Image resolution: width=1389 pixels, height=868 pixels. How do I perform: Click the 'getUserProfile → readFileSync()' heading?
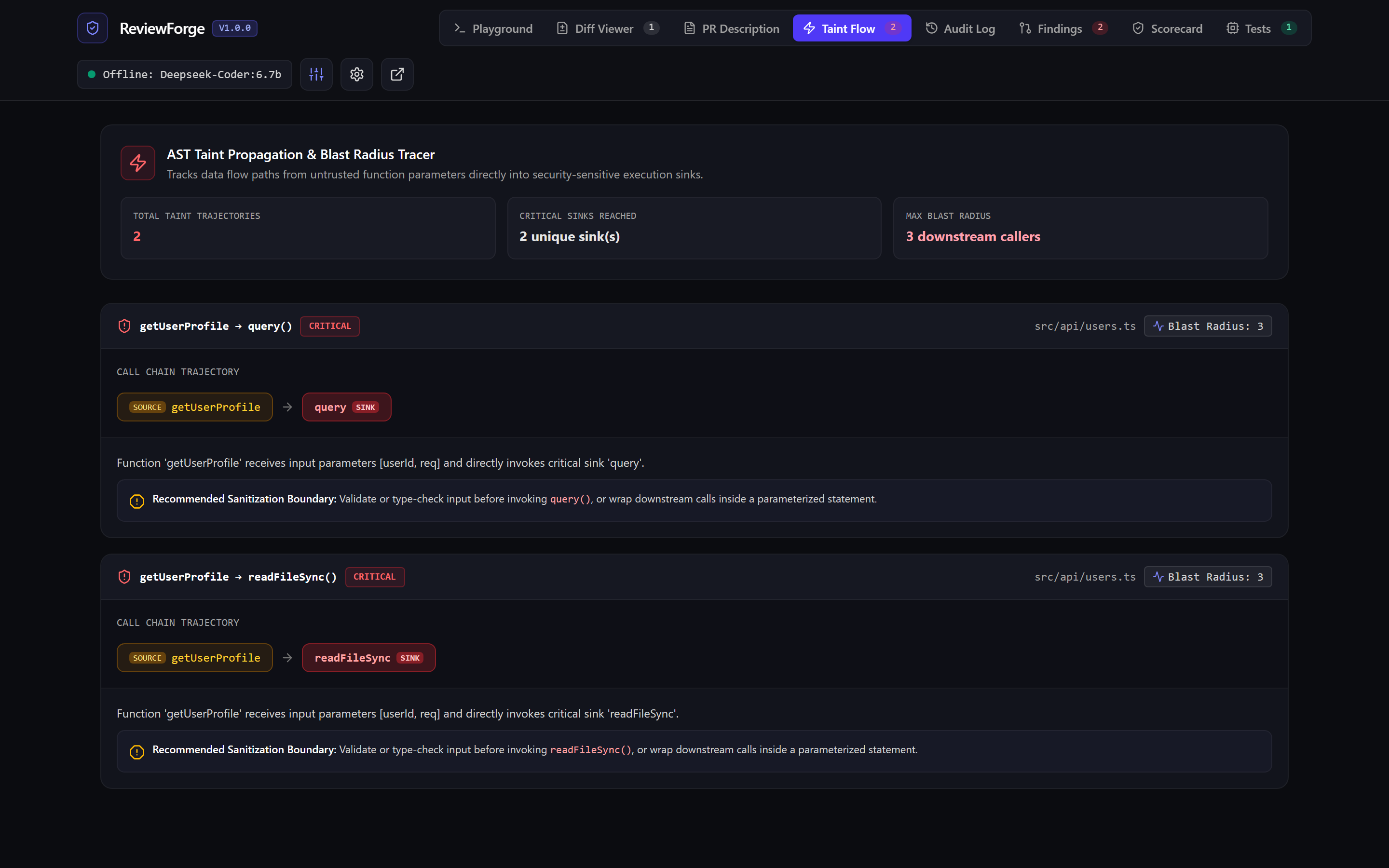point(238,577)
